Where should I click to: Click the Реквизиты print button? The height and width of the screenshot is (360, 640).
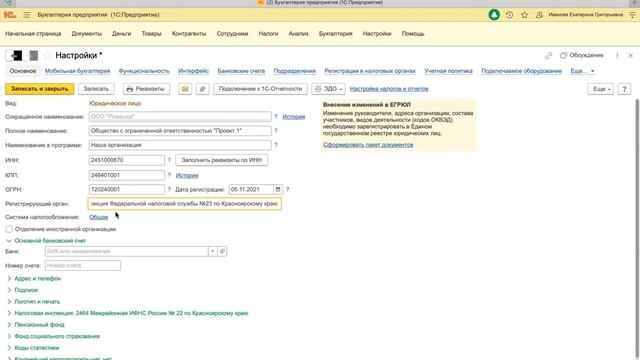146,89
